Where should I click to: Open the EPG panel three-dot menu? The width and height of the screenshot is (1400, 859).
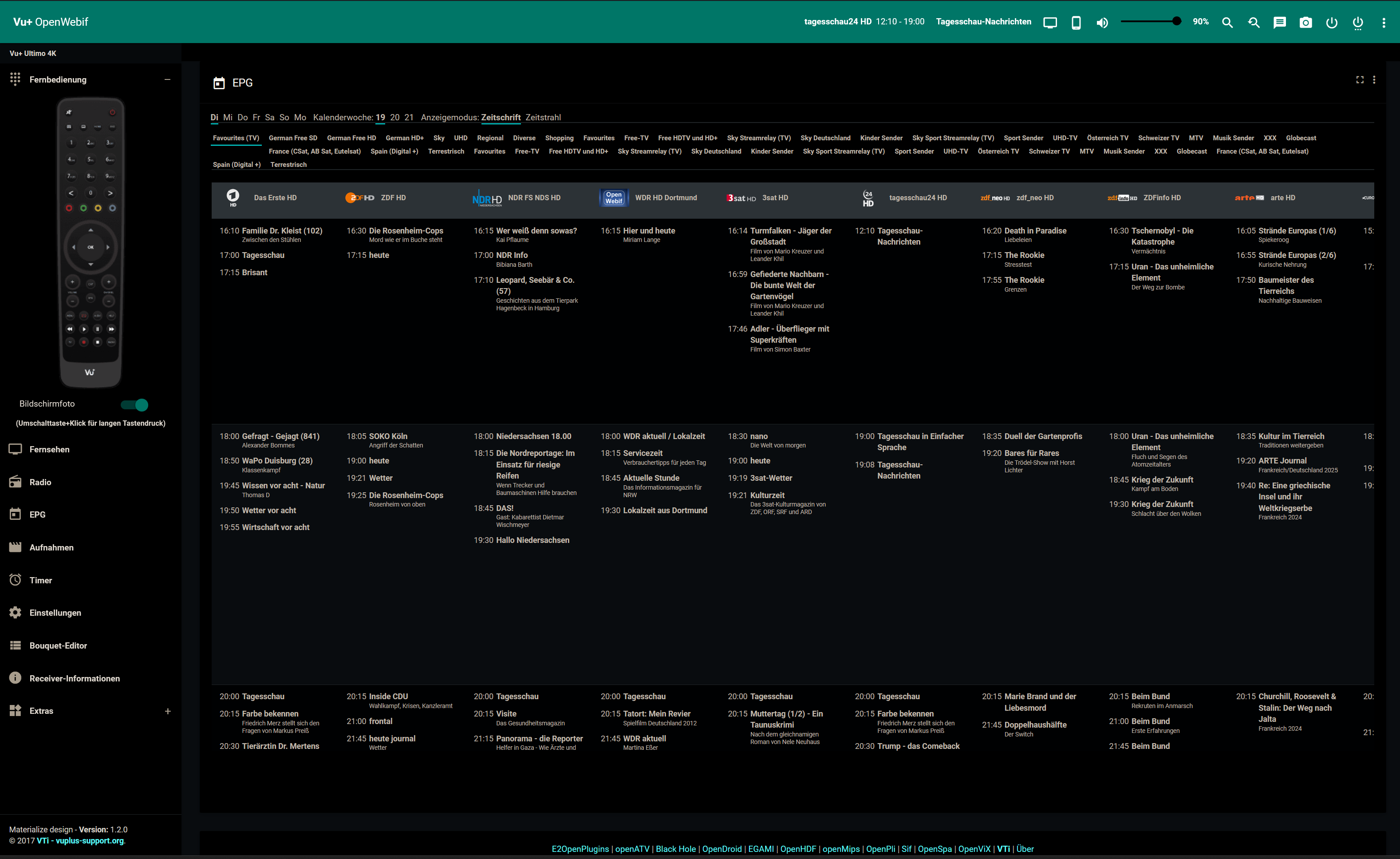(1374, 79)
